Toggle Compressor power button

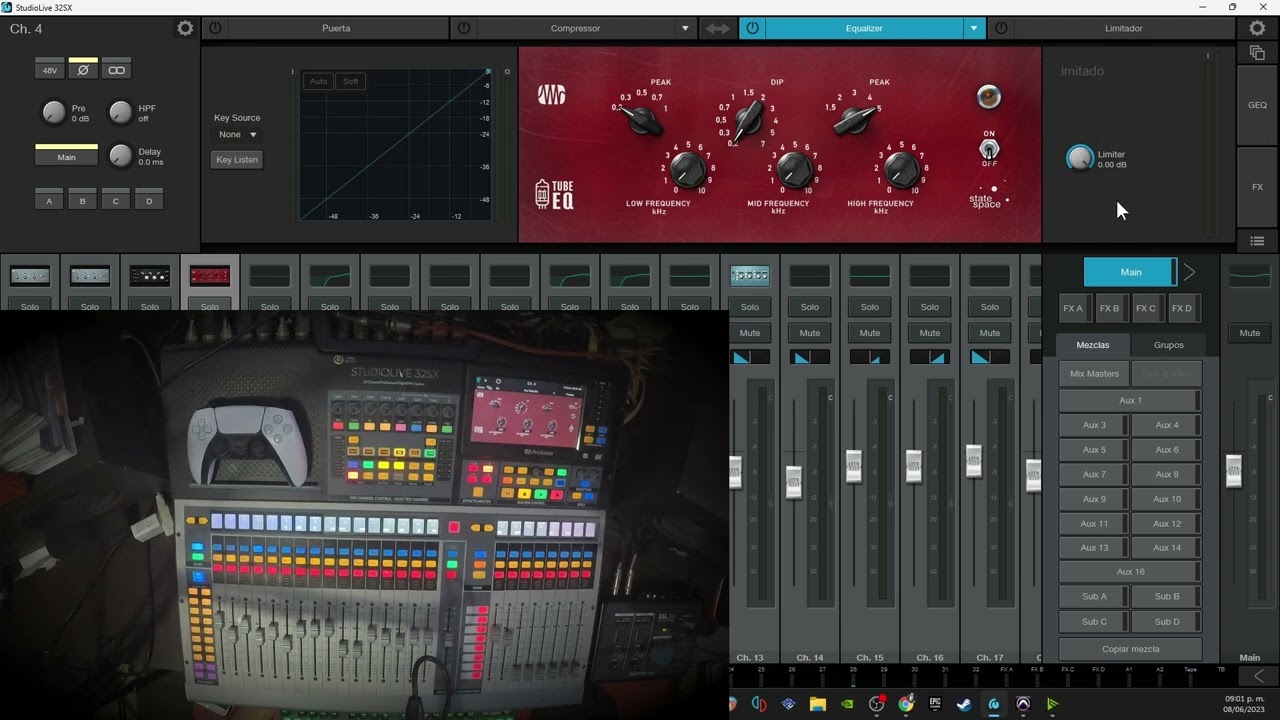point(463,29)
